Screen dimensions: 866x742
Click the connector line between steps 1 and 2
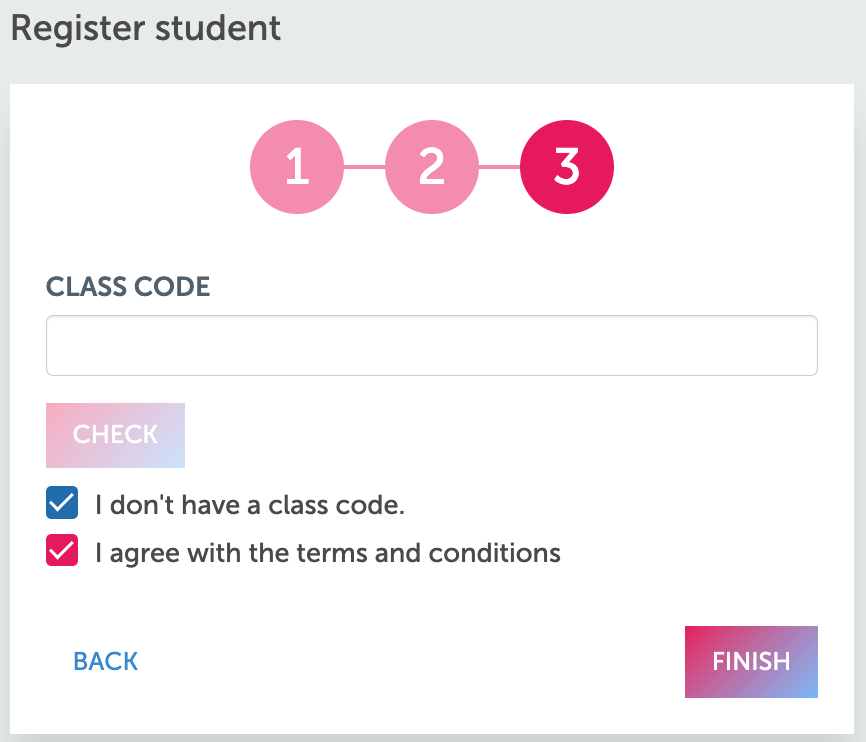364,167
